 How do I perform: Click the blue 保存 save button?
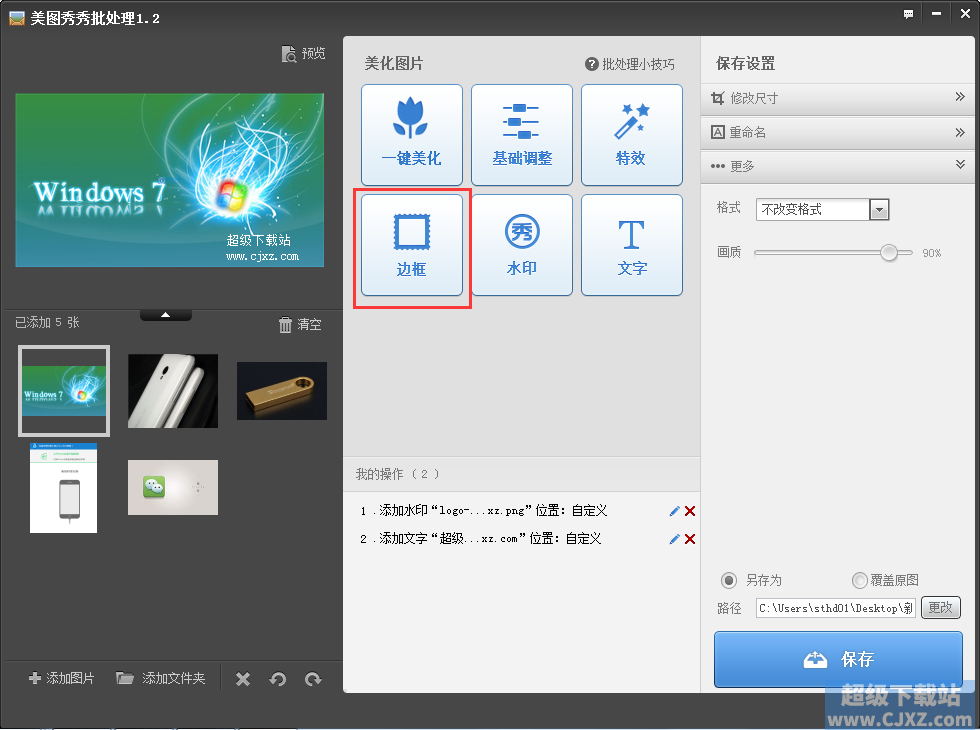pos(838,659)
